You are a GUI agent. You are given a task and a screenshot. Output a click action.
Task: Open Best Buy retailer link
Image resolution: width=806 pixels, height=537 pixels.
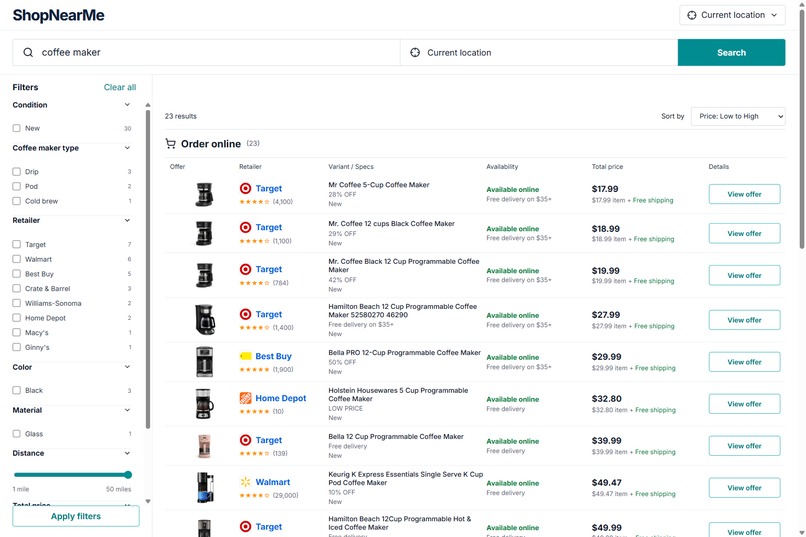pyautogui.click(x=273, y=356)
